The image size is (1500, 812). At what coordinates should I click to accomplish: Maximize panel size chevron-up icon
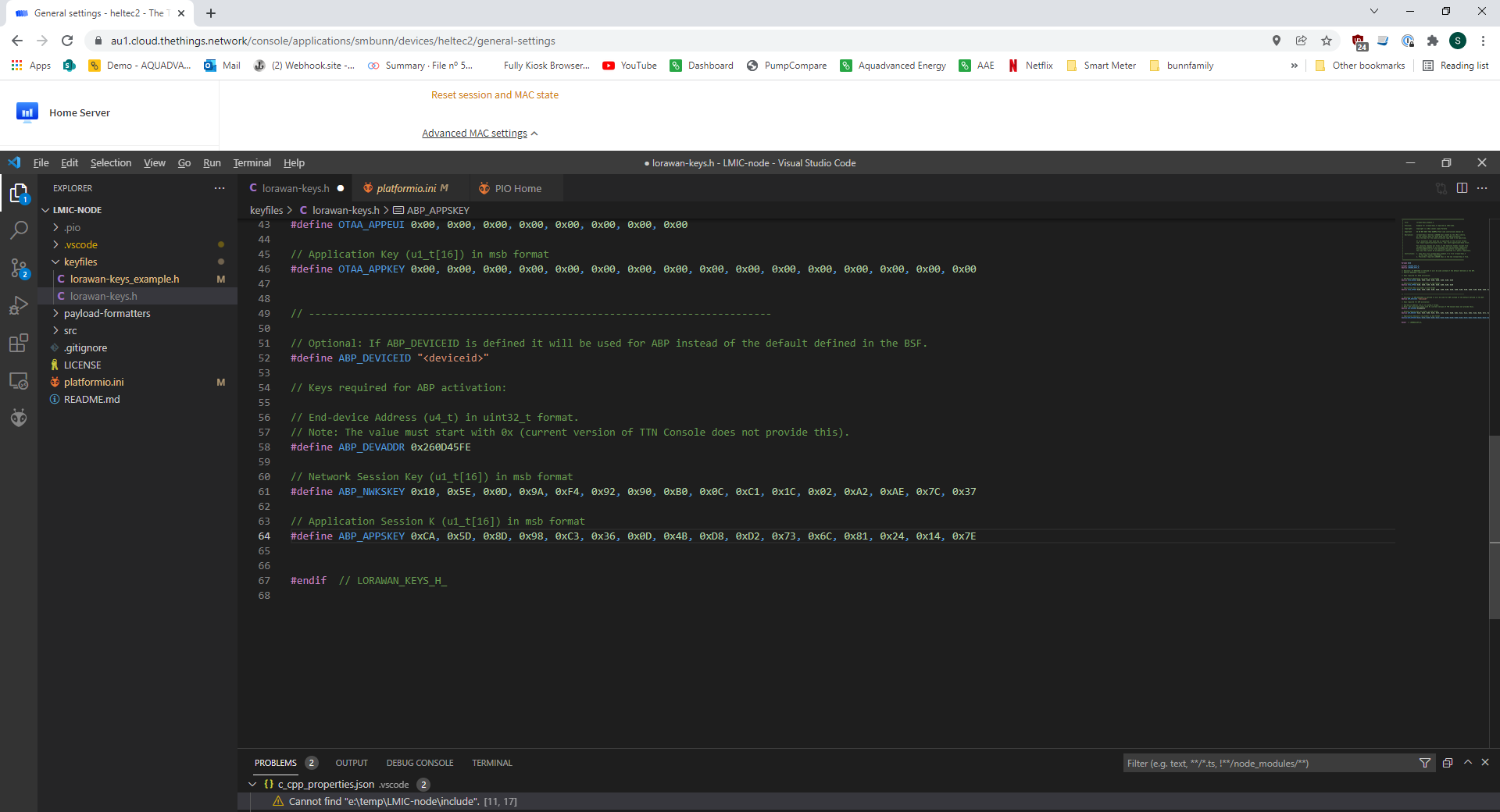pyautogui.click(x=1468, y=762)
